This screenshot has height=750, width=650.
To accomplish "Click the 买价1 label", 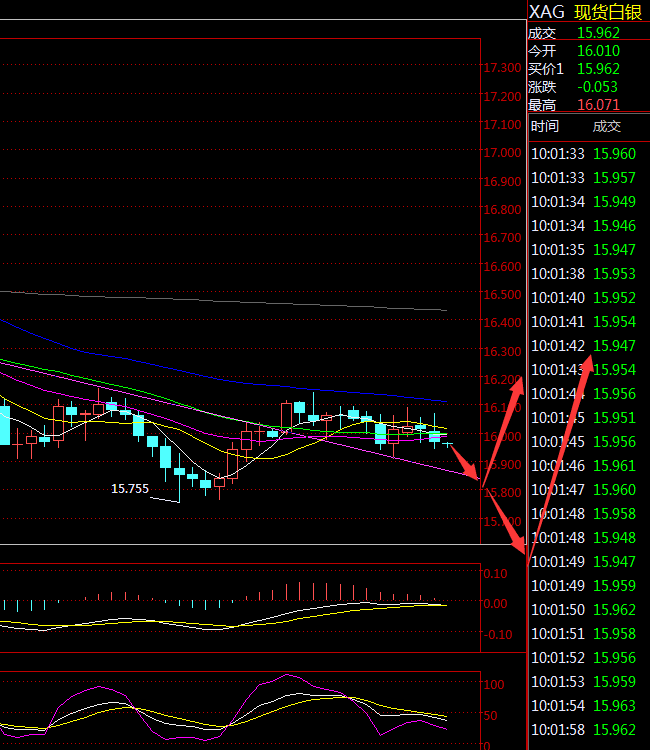I will [x=546, y=69].
